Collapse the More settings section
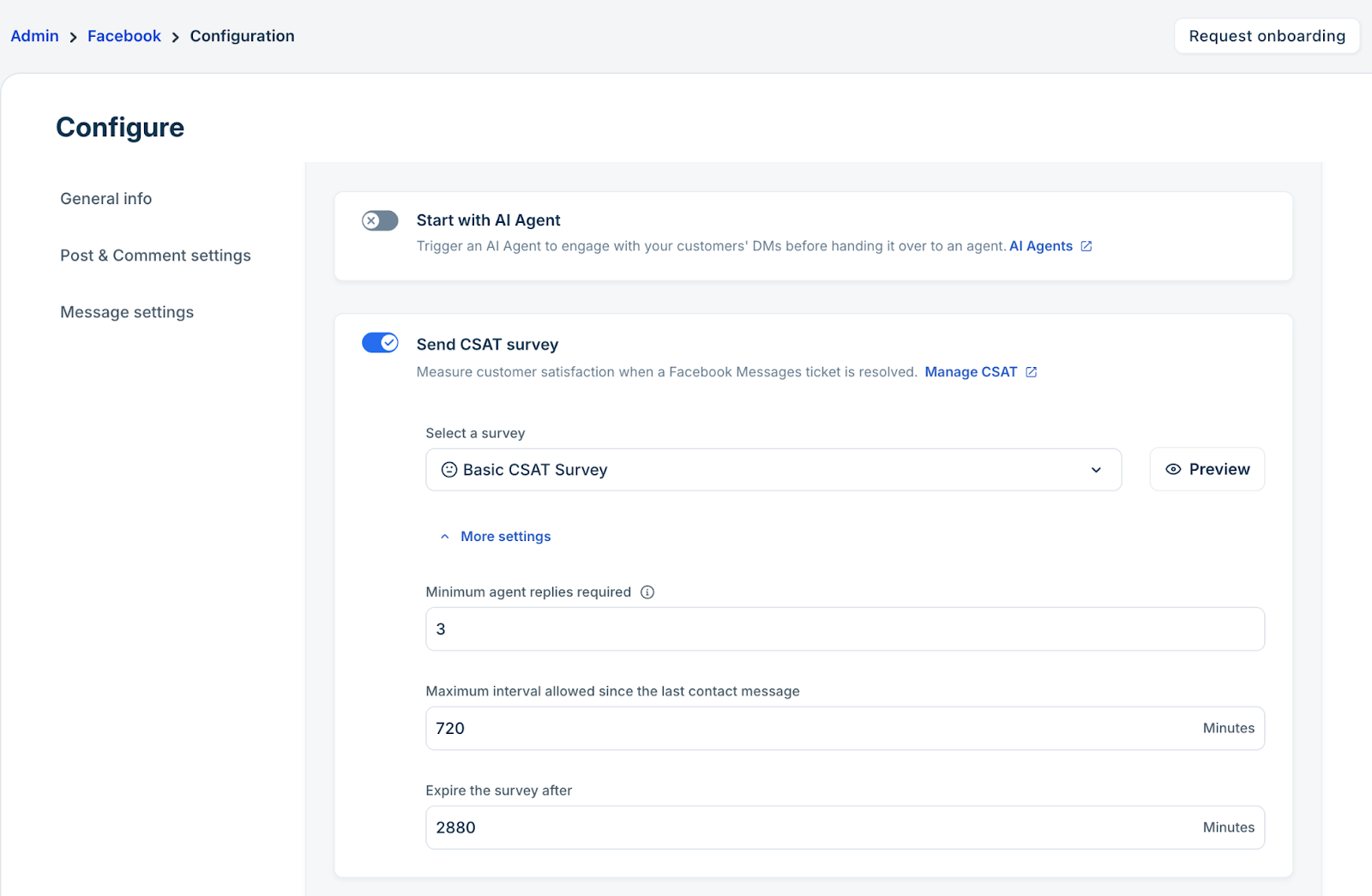The height and width of the screenshot is (896, 1372). (x=496, y=537)
